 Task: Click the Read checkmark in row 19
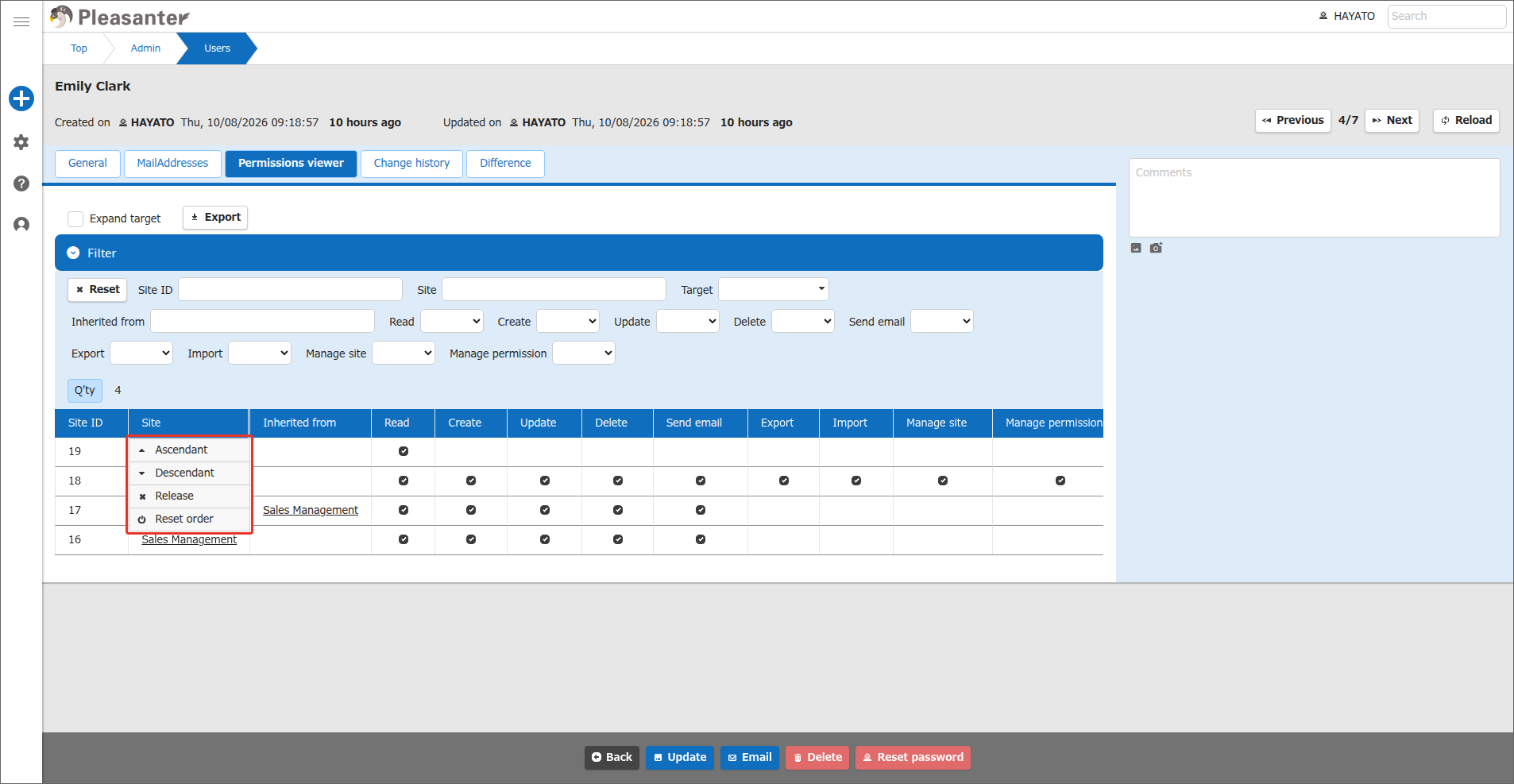point(404,451)
